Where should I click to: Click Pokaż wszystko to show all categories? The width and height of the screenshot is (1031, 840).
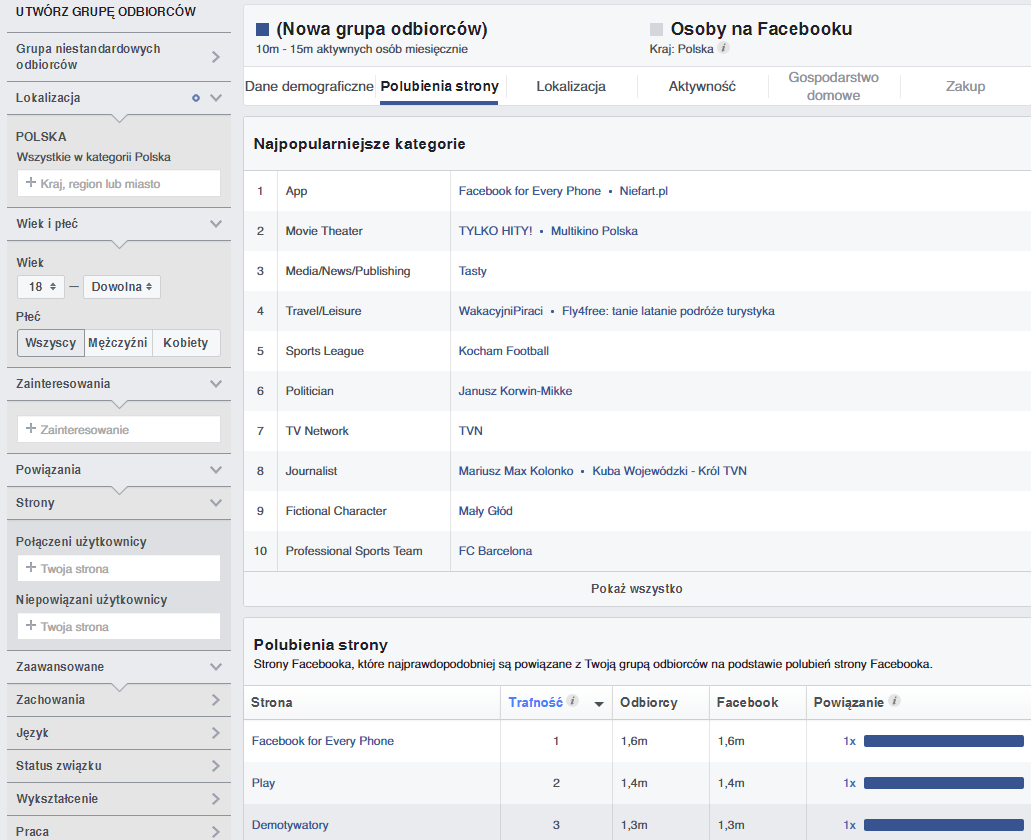[636, 589]
